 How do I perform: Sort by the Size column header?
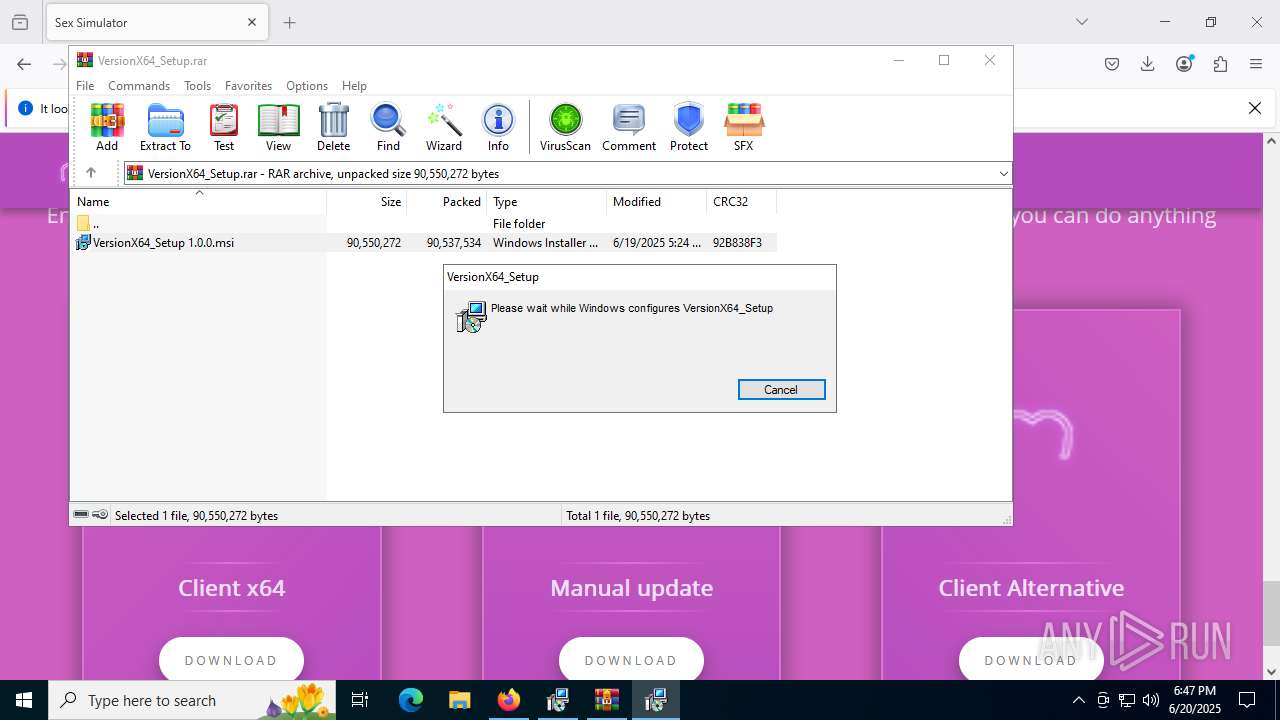(x=366, y=202)
